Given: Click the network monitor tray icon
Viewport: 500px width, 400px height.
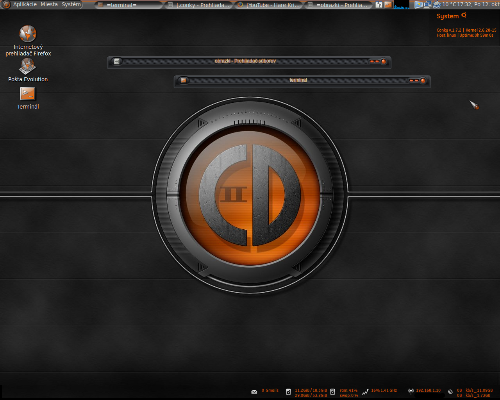Looking at the screenshot, I should point(428,5).
